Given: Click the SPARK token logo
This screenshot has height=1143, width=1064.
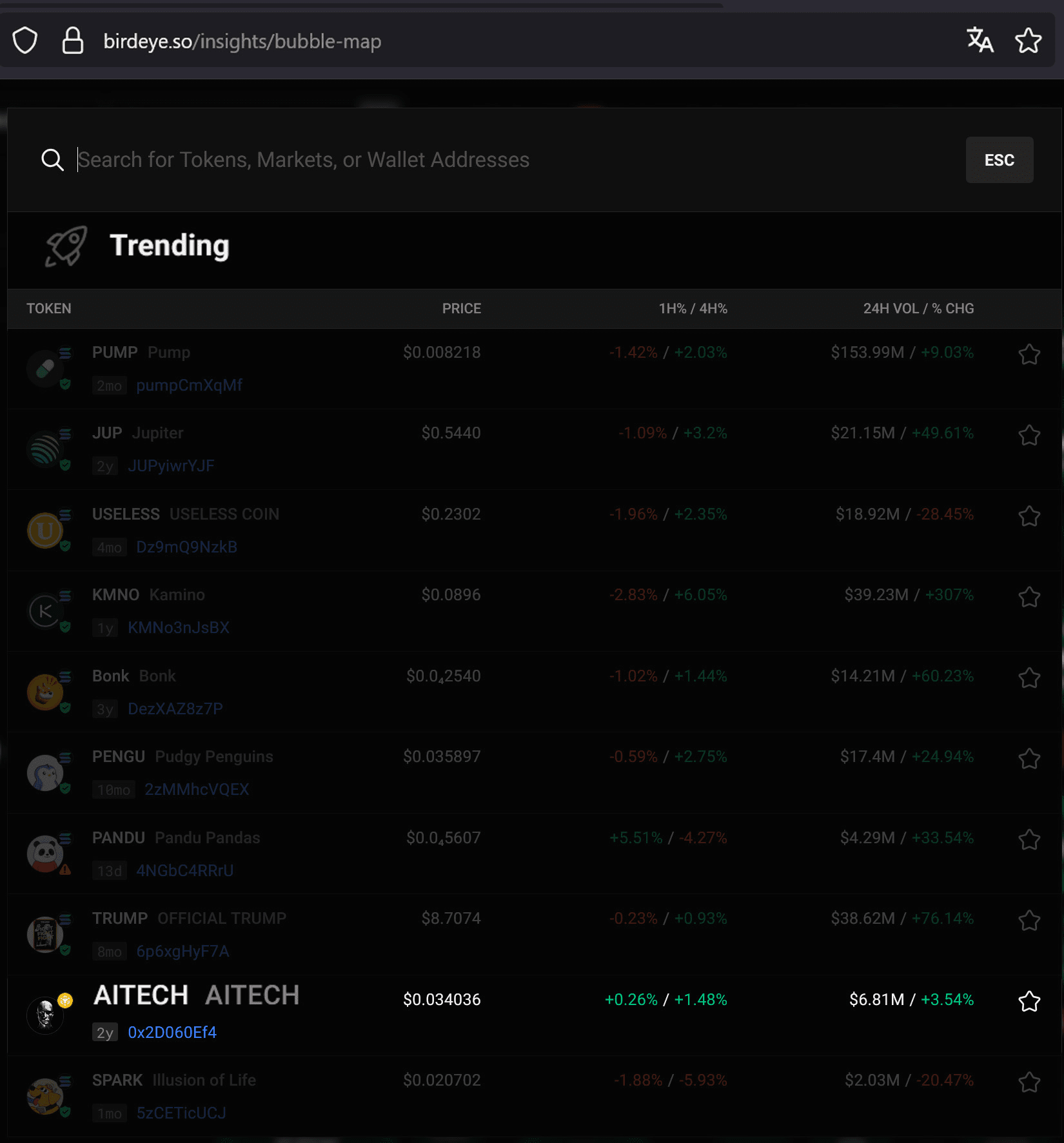Looking at the screenshot, I should pyautogui.click(x=45, y=1097).
